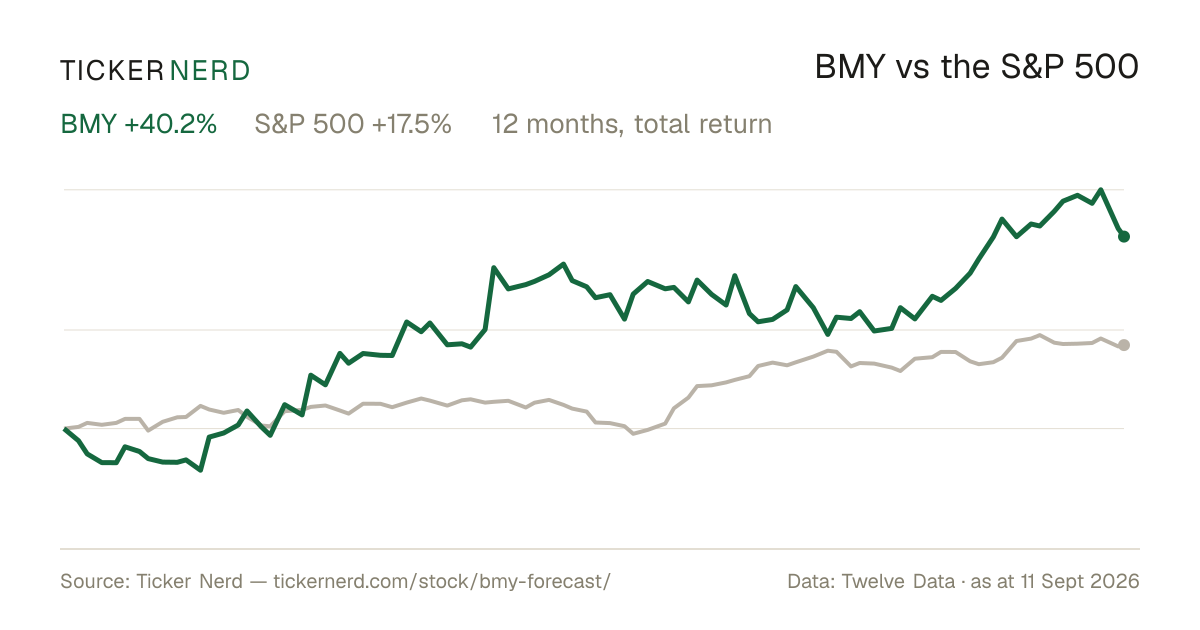
Task: Click the chart title BMY vs the S&P 500
Action: tap(977, 68)
